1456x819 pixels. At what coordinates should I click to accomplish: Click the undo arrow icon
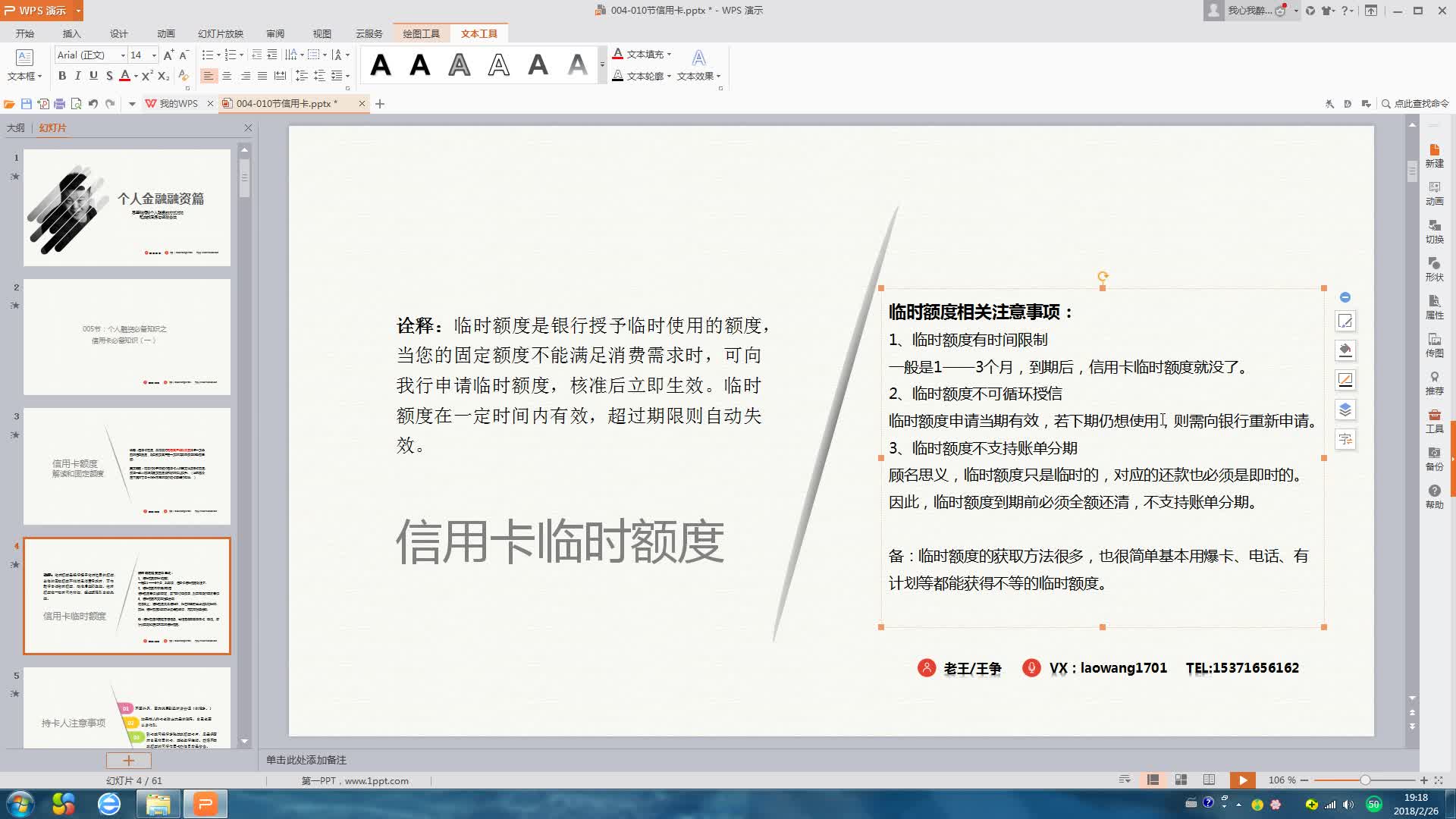[x=93, y=104]
